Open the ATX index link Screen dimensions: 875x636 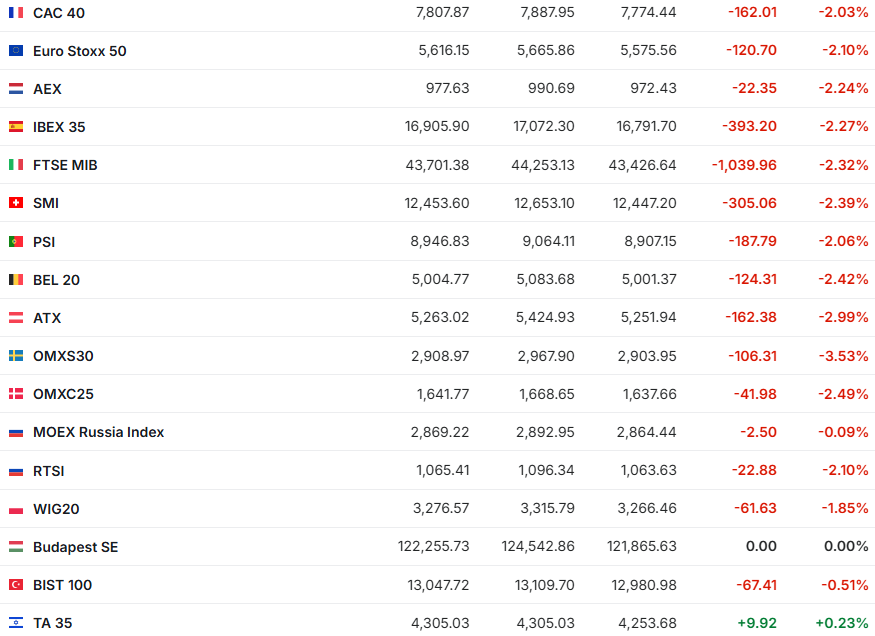click(47, 318)
